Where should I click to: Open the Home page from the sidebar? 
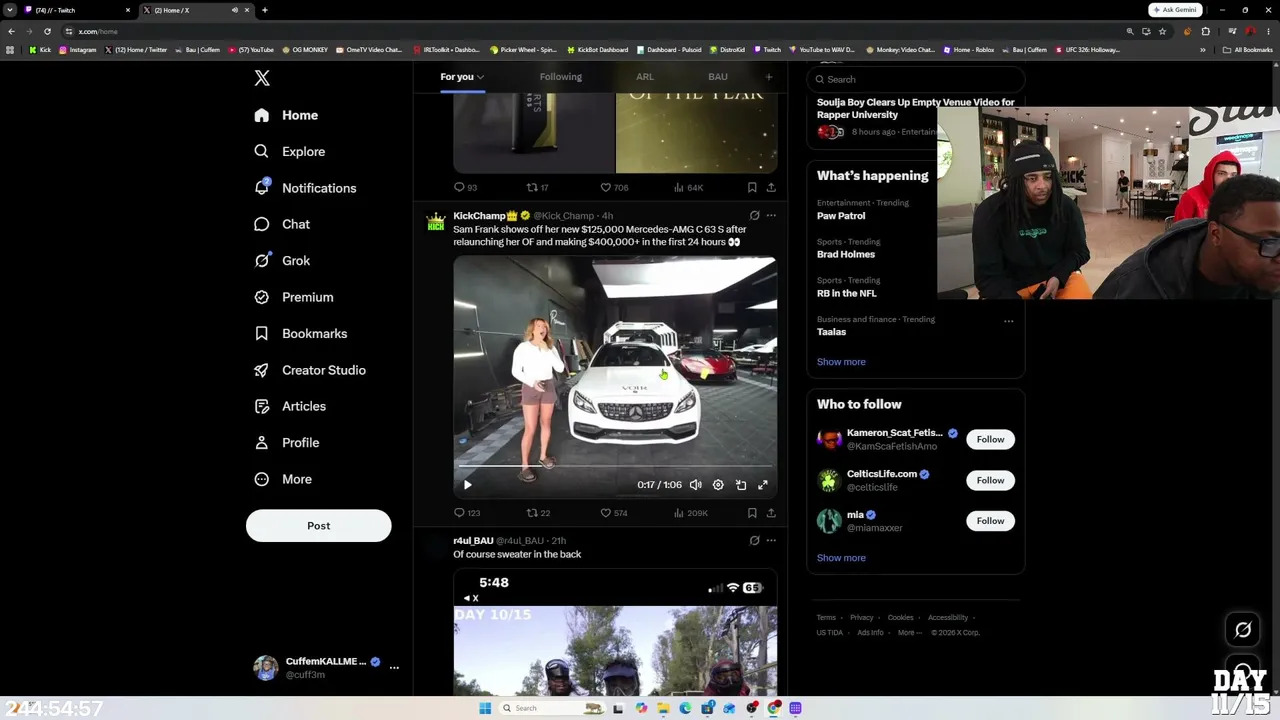286,115
